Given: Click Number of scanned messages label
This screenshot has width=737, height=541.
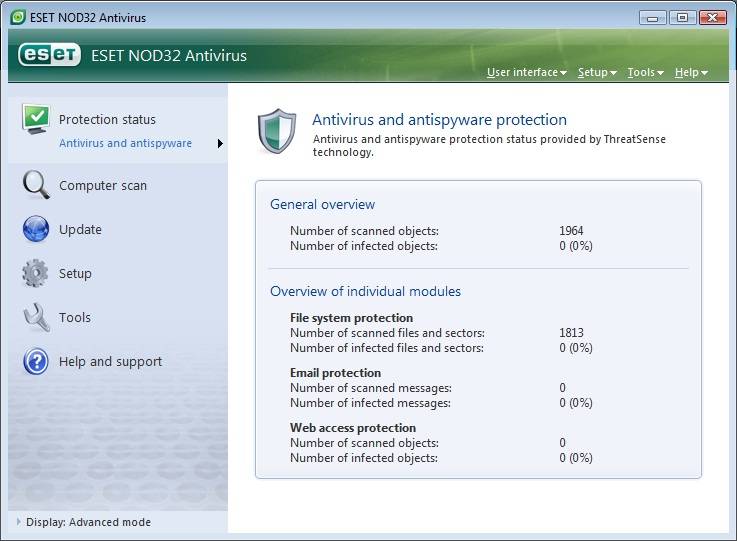Looking at the screenshot, I should 371,388.
